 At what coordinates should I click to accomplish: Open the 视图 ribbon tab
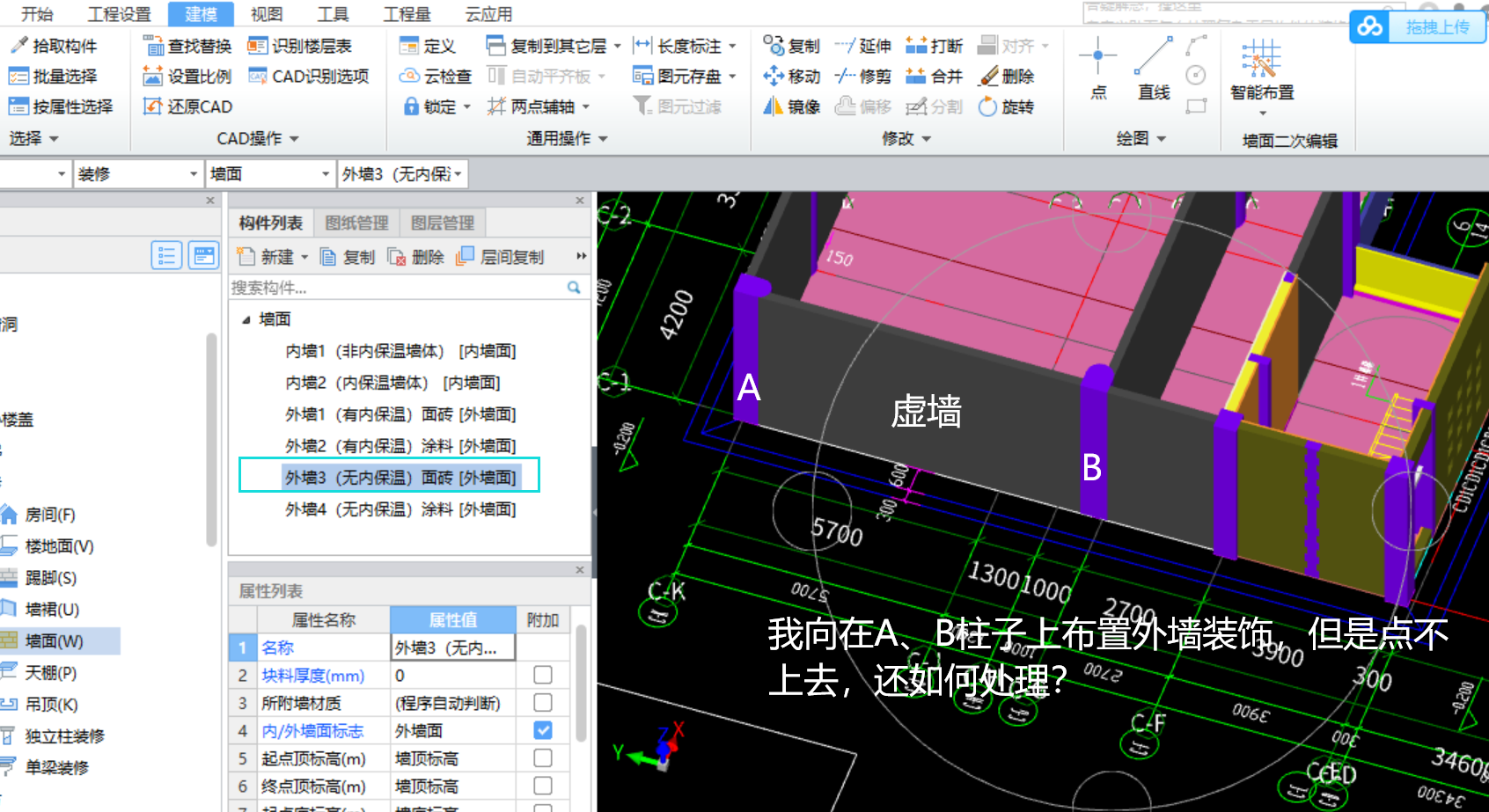point(267,14)
